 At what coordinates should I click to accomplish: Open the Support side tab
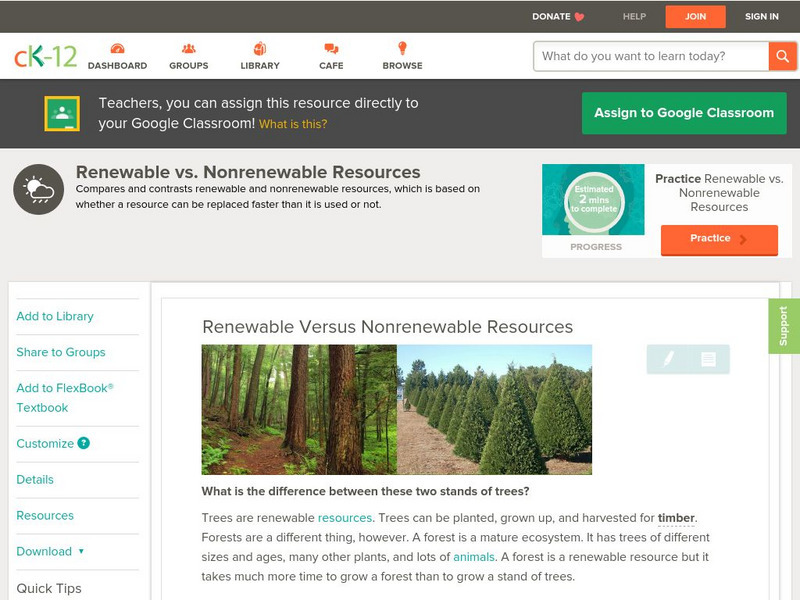(x=784, y=326)
